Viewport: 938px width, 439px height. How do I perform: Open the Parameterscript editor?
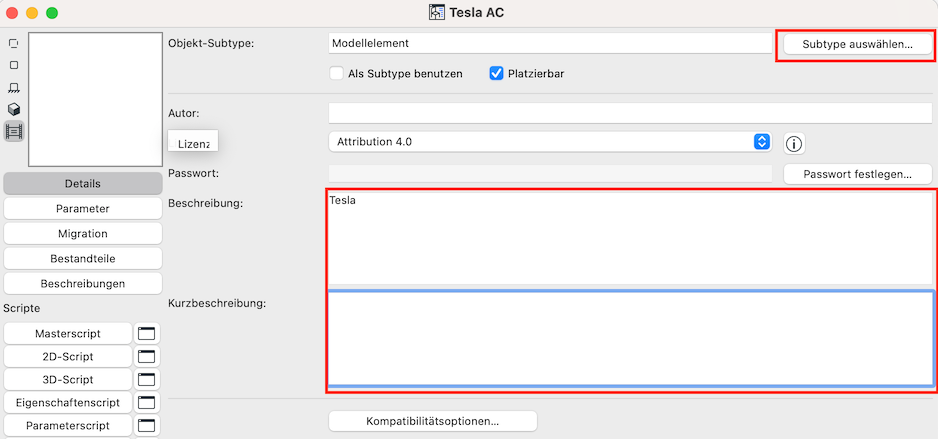coord(68,426)
